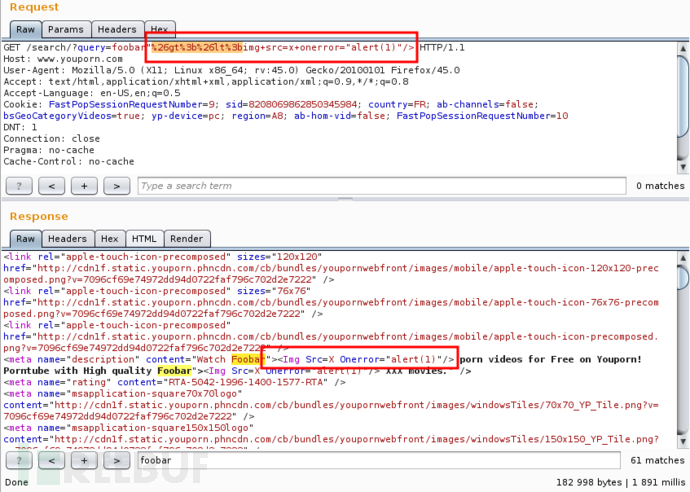The height and width of the screenshot is (492, 690).
Task: Click the 'HTTP/1.1' text in the request line
Action: [442, 48]
